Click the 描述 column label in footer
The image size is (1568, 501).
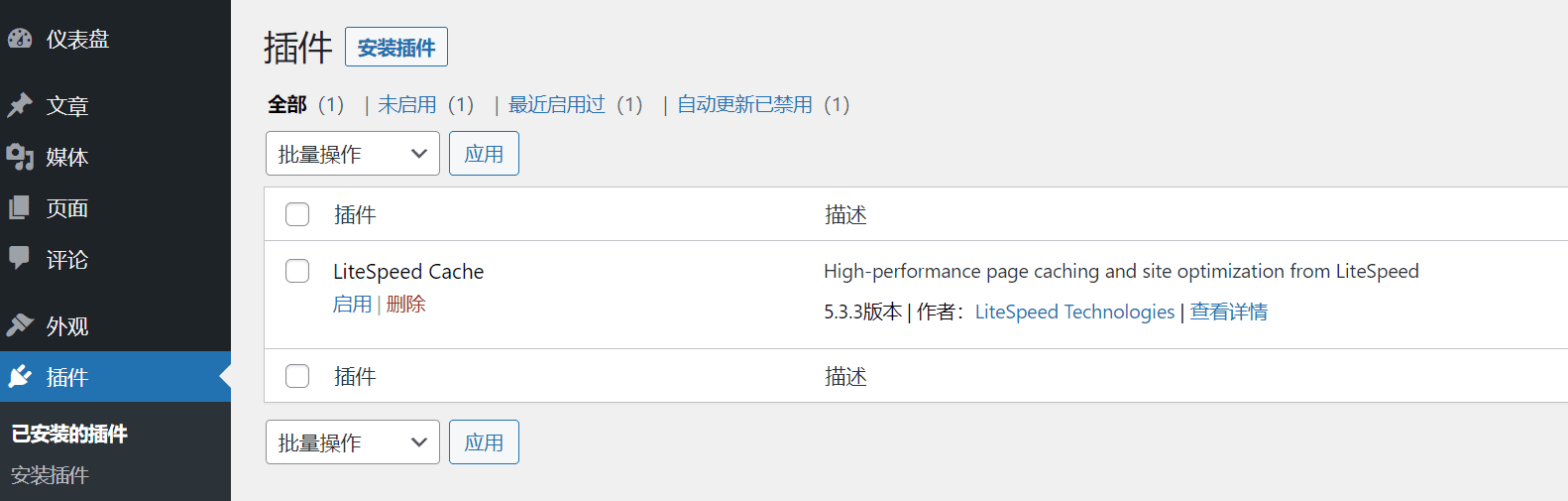tap(845, 376)
